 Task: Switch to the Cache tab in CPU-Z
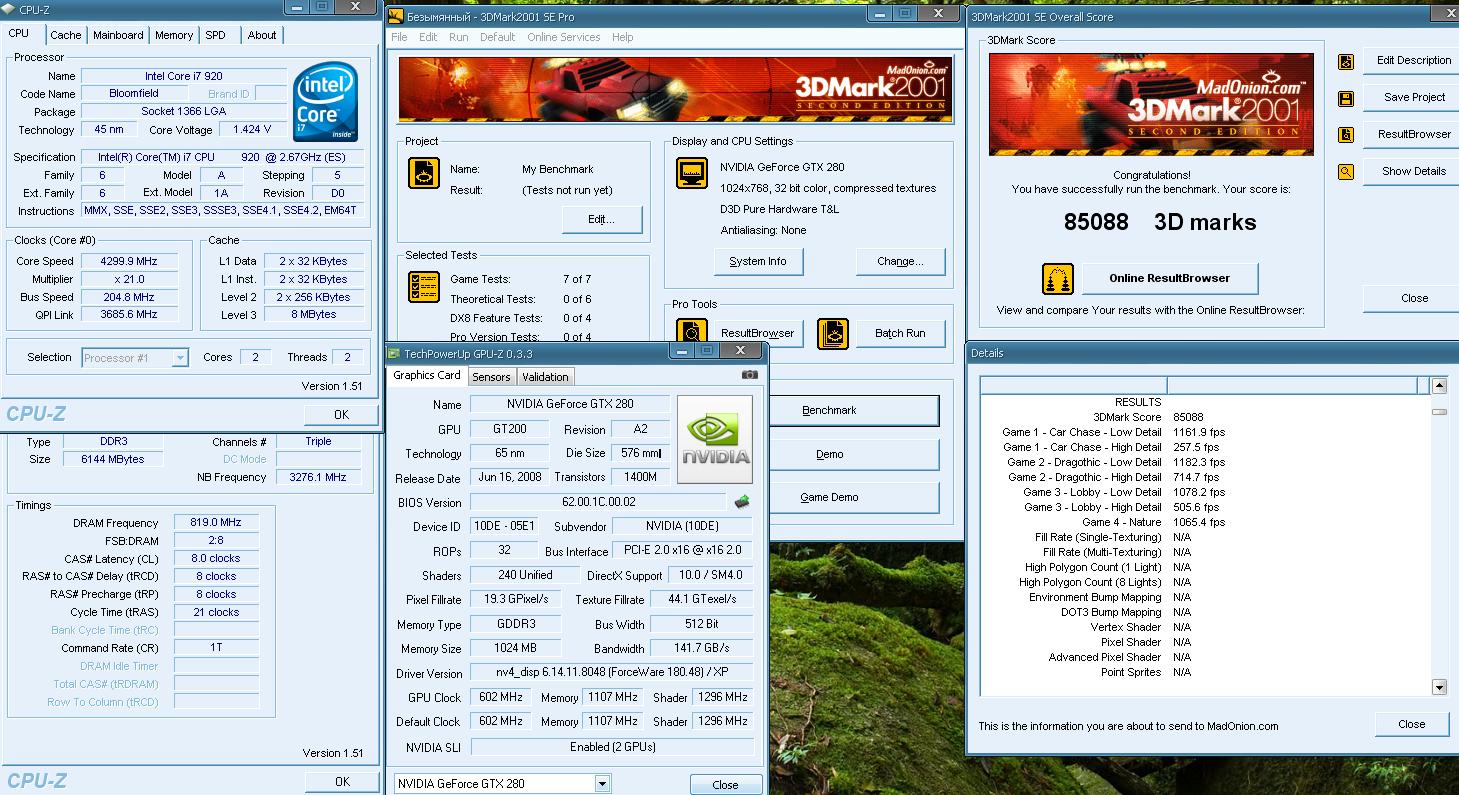click(x=66, y=35)
